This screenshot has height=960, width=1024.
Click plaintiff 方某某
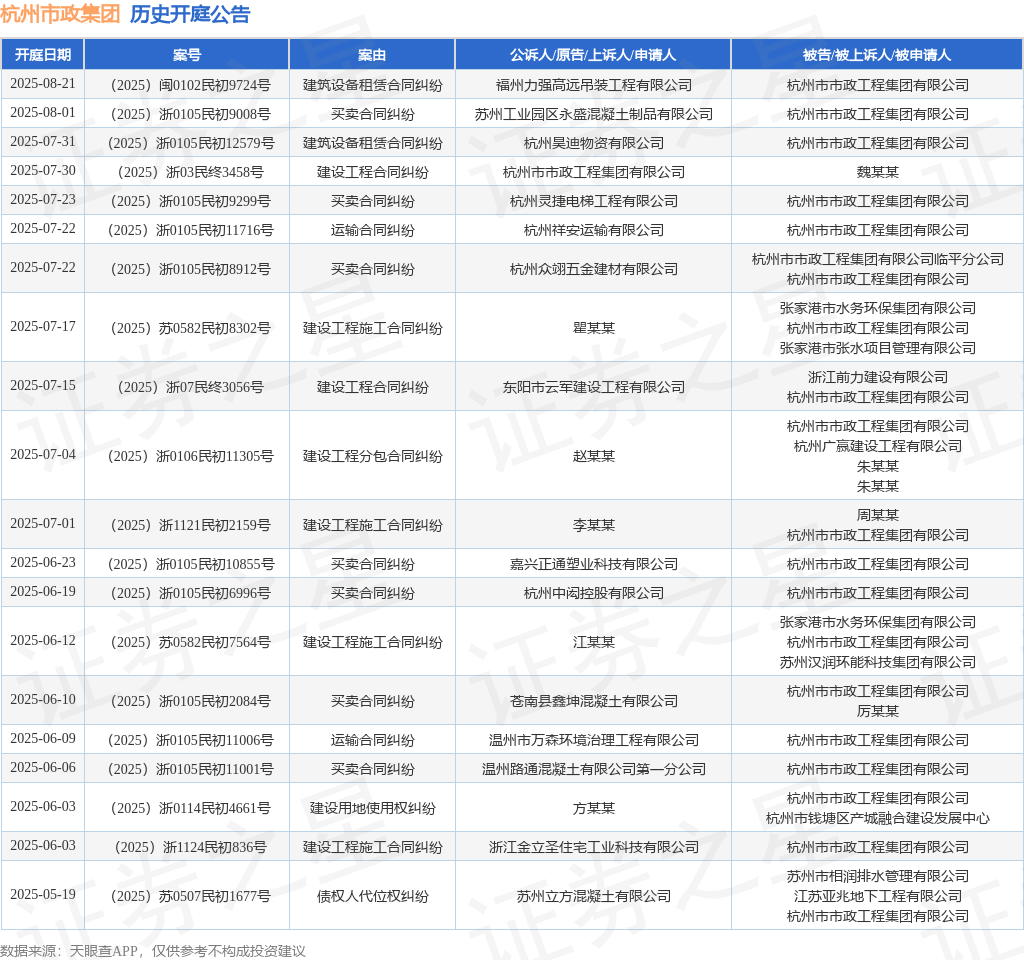[x=594, y=808]
